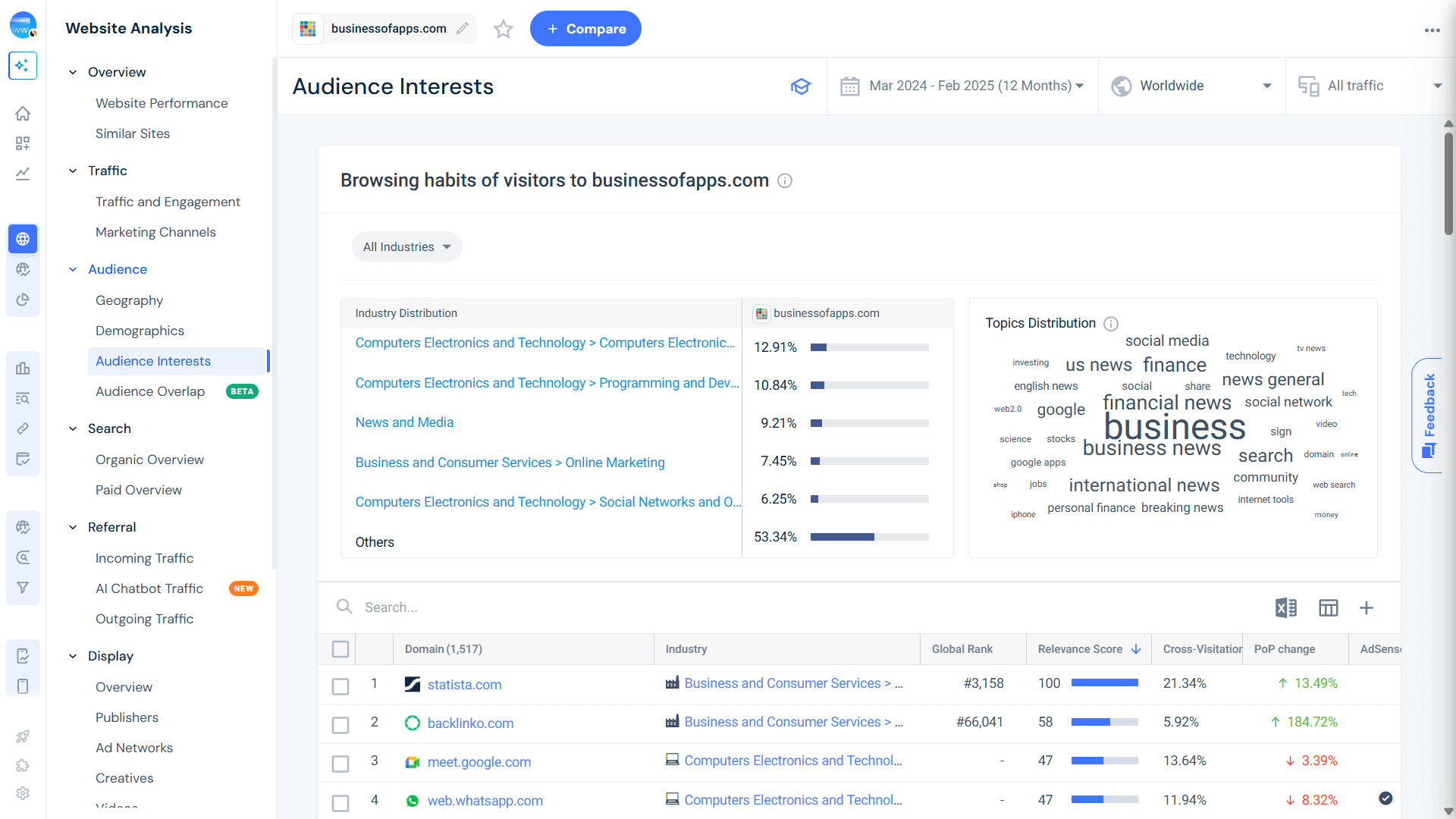Open the All Industries dropdown
1456x819 pixels.
click(407, 247)
